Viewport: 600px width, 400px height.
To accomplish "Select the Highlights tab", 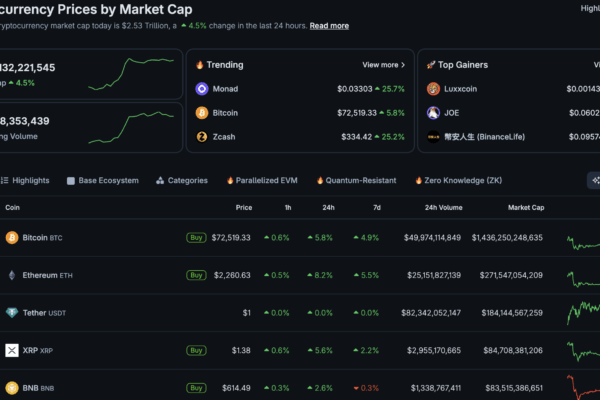I will pyautogui.click(x=25, y=181).
